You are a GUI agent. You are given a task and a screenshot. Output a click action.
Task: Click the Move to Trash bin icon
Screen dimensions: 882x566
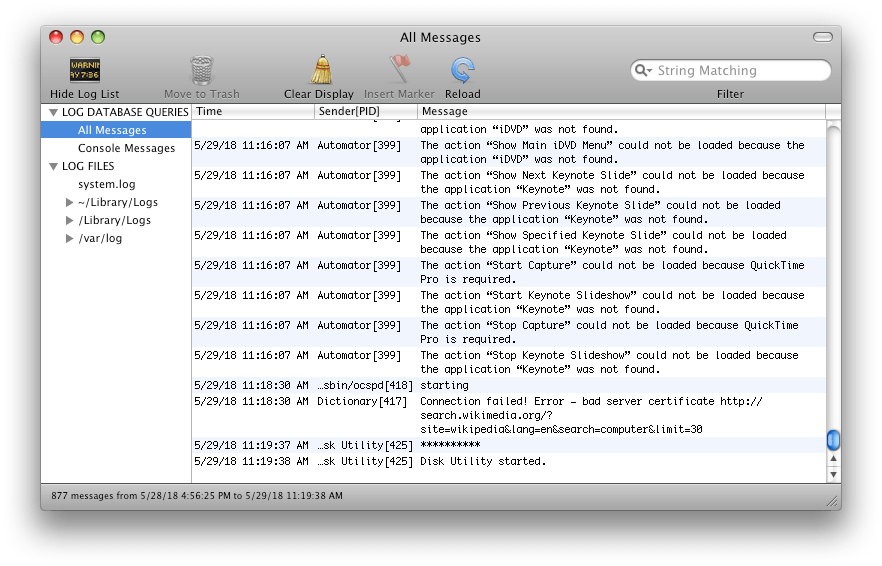tap(201, 70)
